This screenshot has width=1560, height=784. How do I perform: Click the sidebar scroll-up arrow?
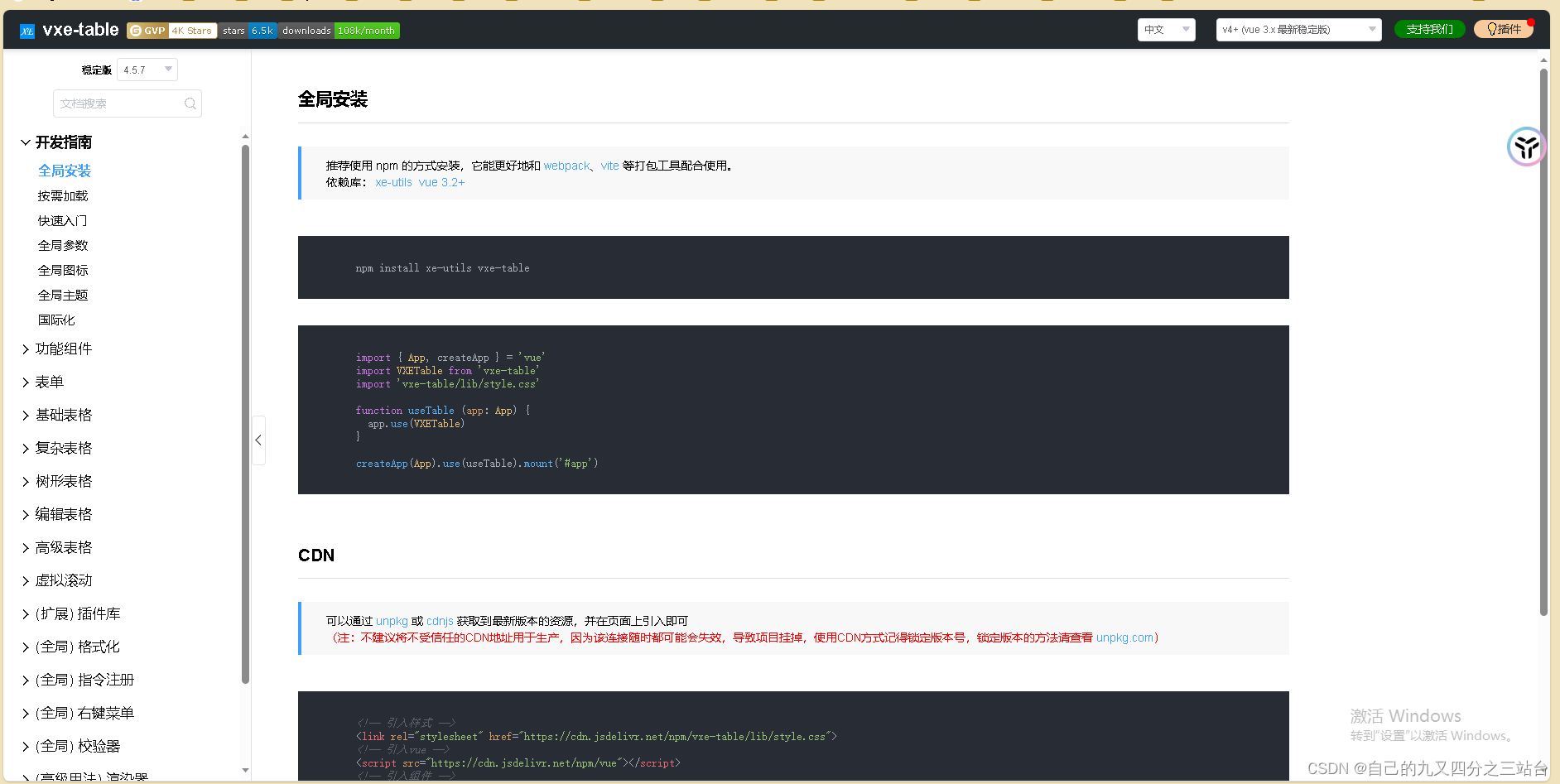(x=245, y=136)
